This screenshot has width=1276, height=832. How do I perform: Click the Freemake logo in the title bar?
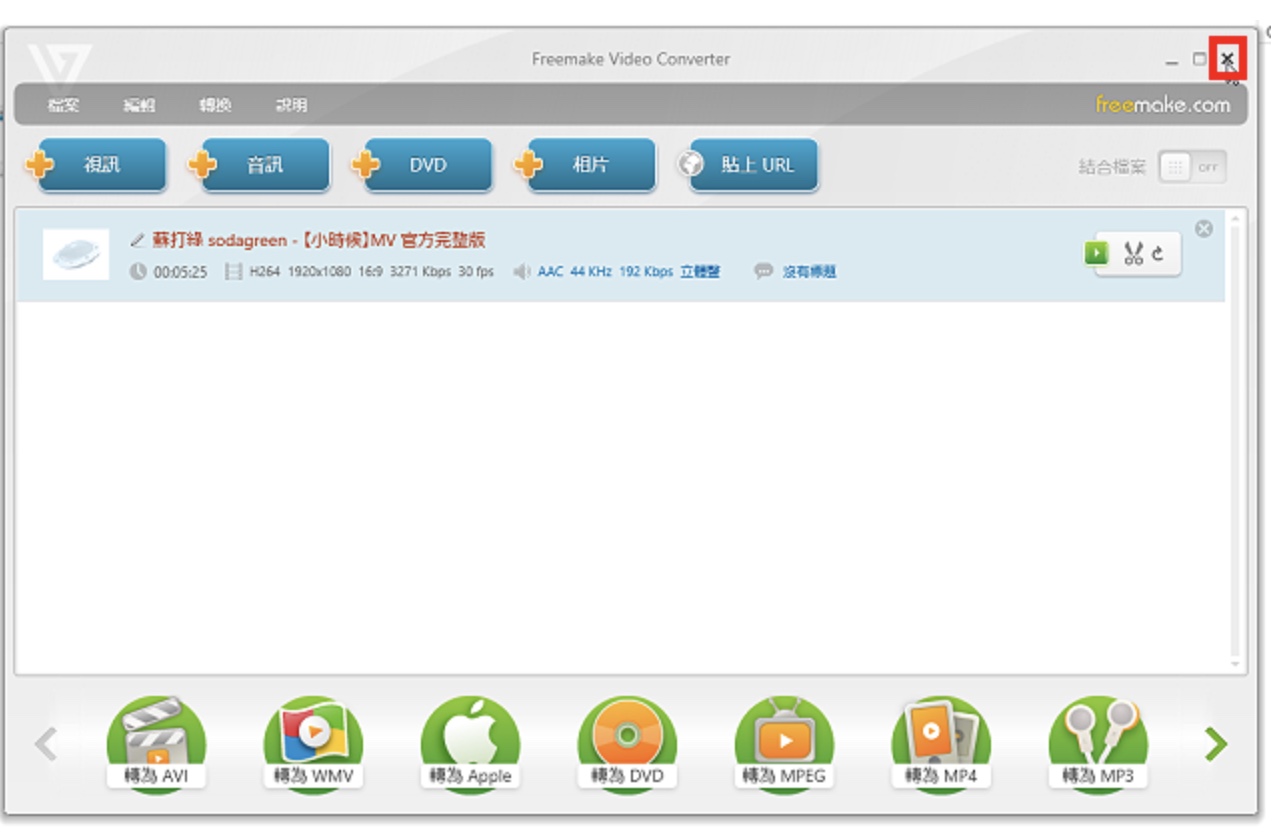click(x=59, y=65)
